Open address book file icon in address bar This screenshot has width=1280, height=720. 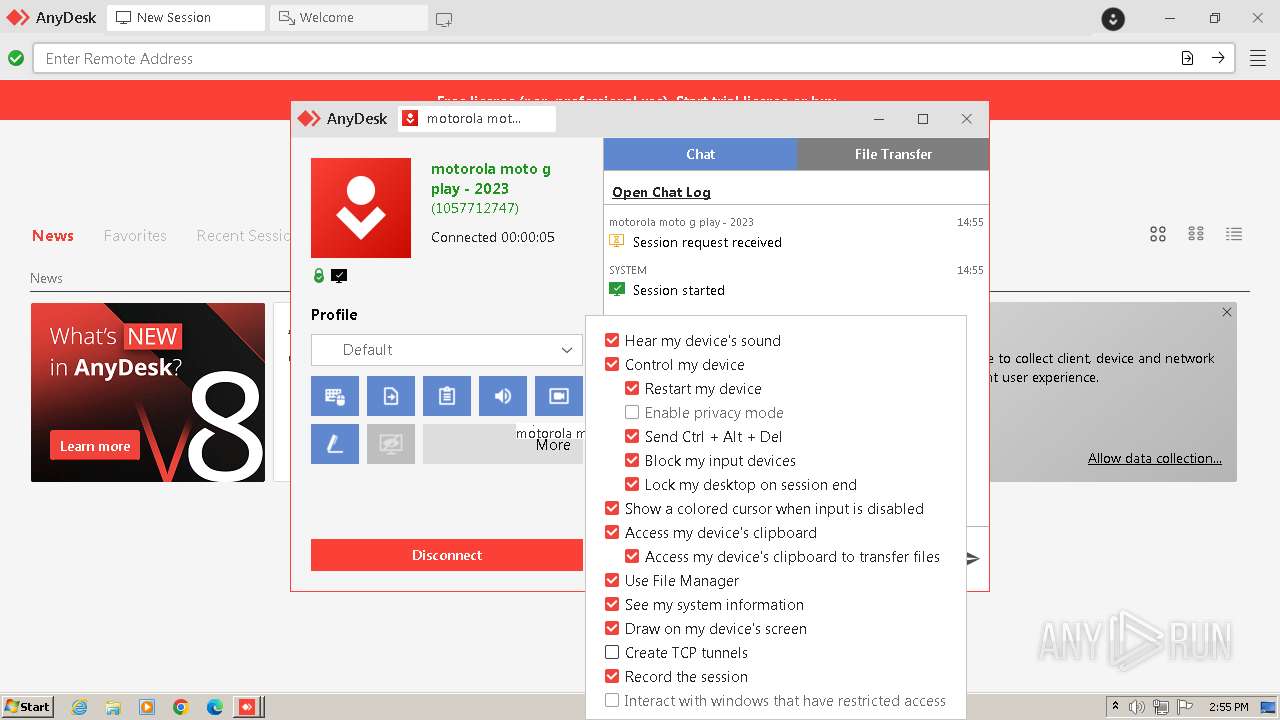[1187, 58]
